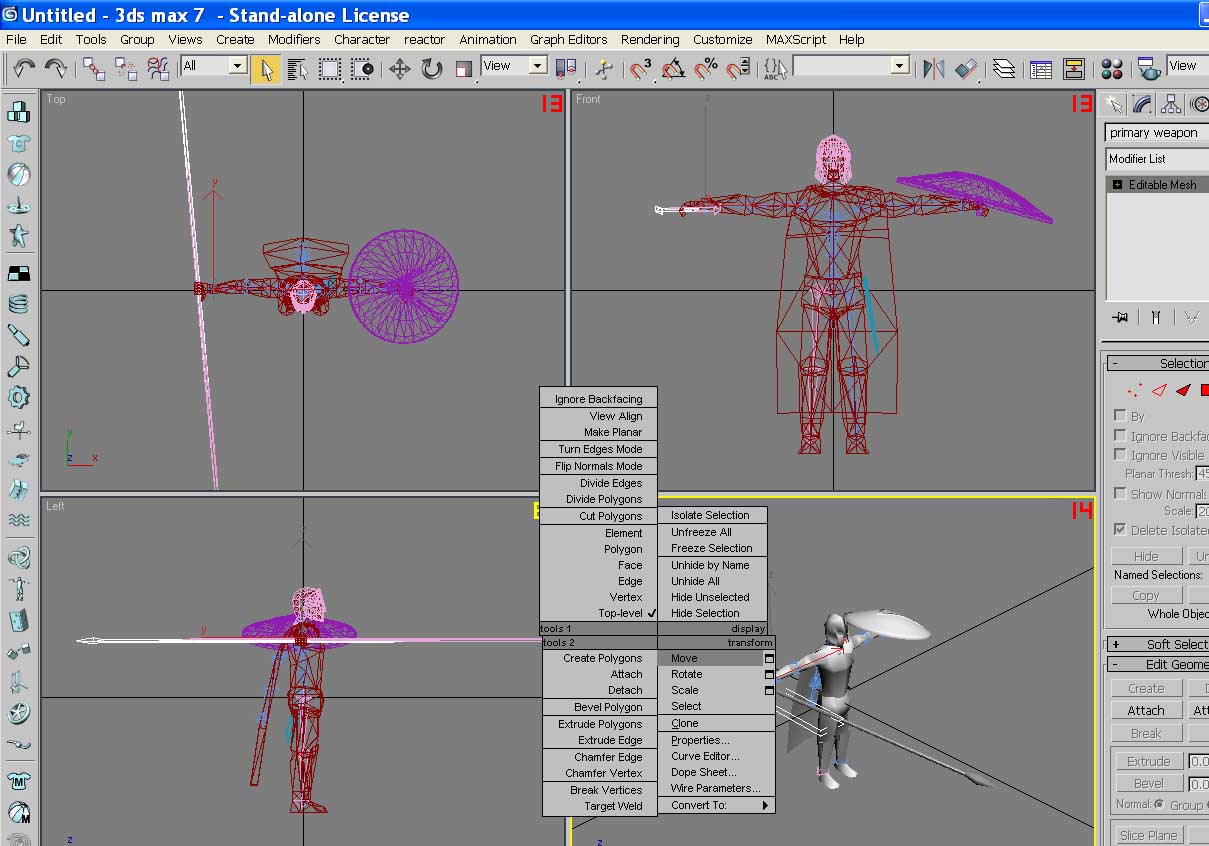Viewport: 1209px width, 846px height.
Task: Open the Schematic View tool
Action: 1074,68
